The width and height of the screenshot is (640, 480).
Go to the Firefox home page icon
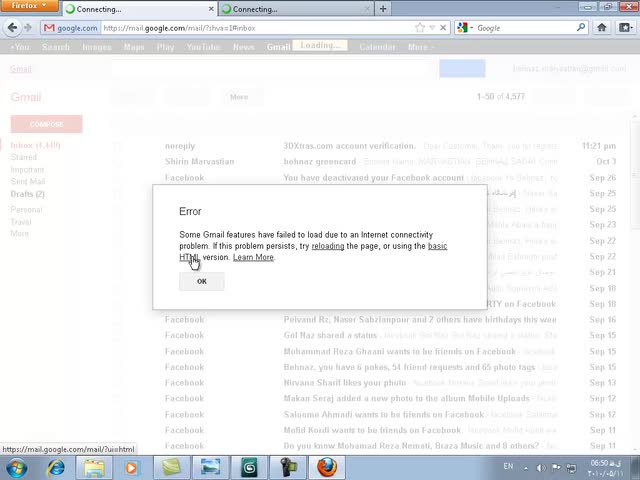point(602,28)
